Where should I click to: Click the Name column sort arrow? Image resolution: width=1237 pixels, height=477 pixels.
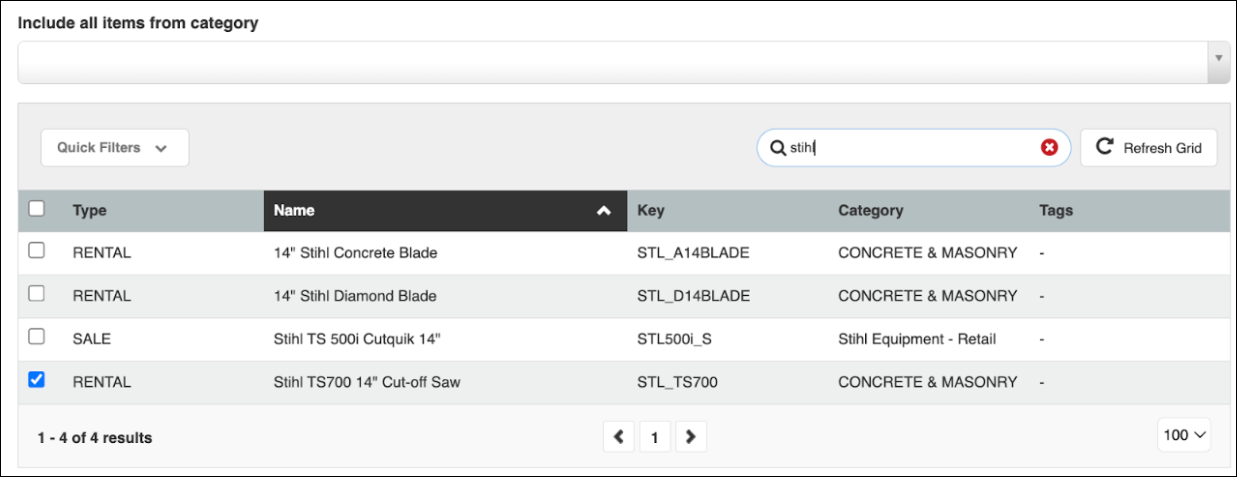(x=603, y=211)
